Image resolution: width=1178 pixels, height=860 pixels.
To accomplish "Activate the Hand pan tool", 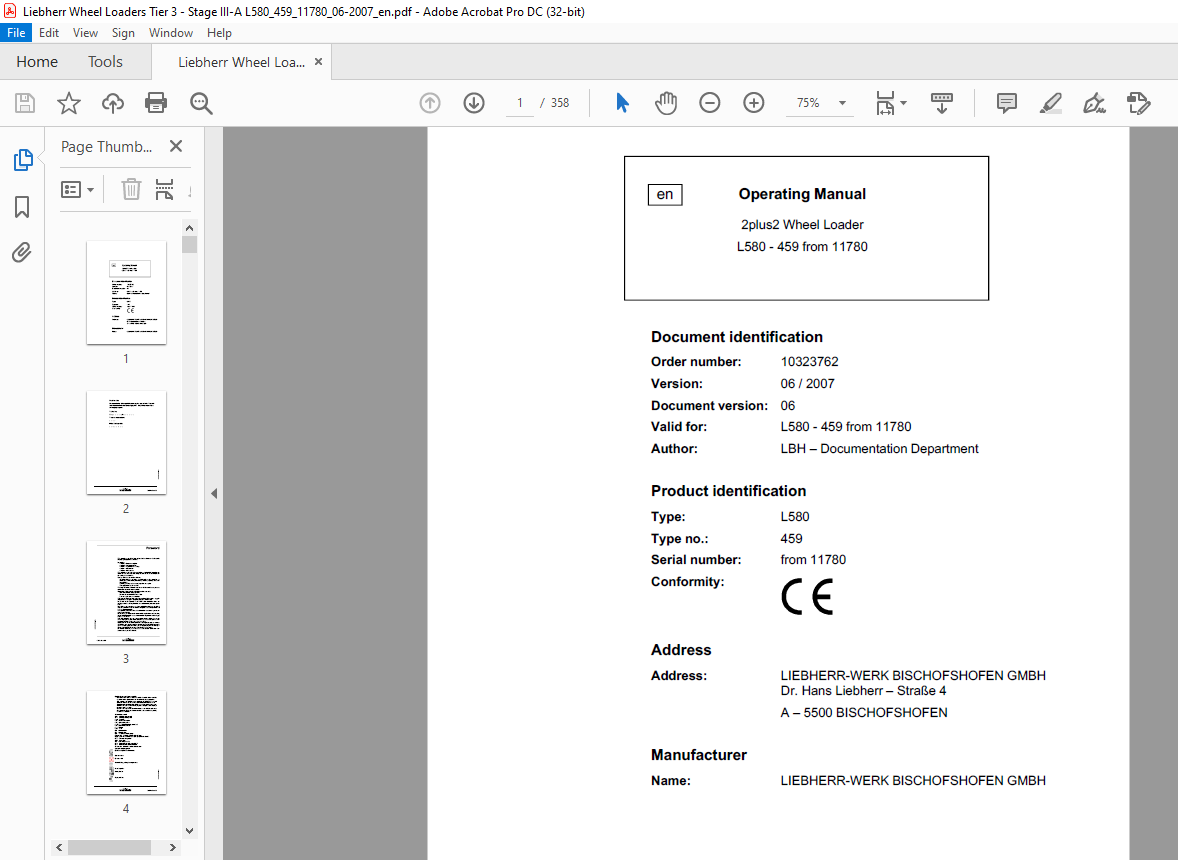I will click(666, 103).
